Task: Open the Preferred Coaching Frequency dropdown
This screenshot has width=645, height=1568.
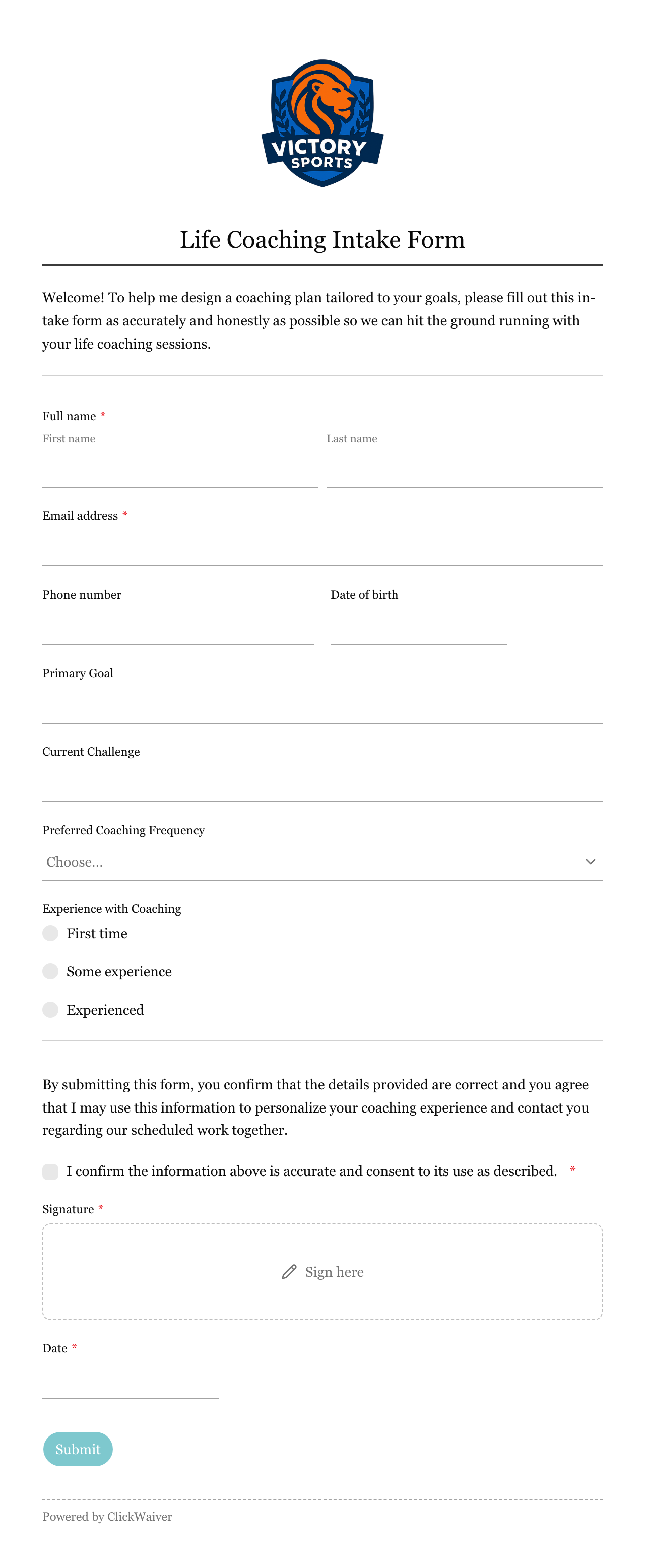Action: pyautogui.click(x=322, y=862)
